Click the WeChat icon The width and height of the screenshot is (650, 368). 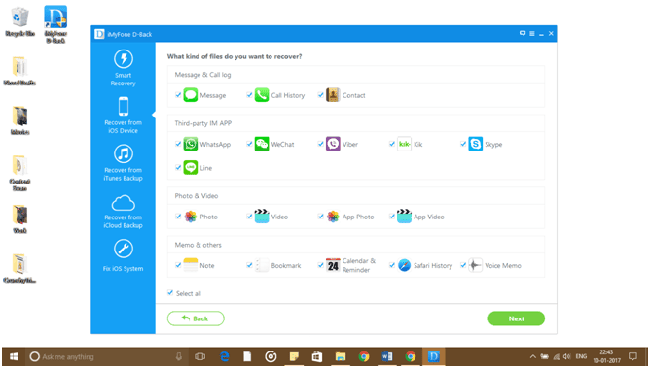coord(262,144)
